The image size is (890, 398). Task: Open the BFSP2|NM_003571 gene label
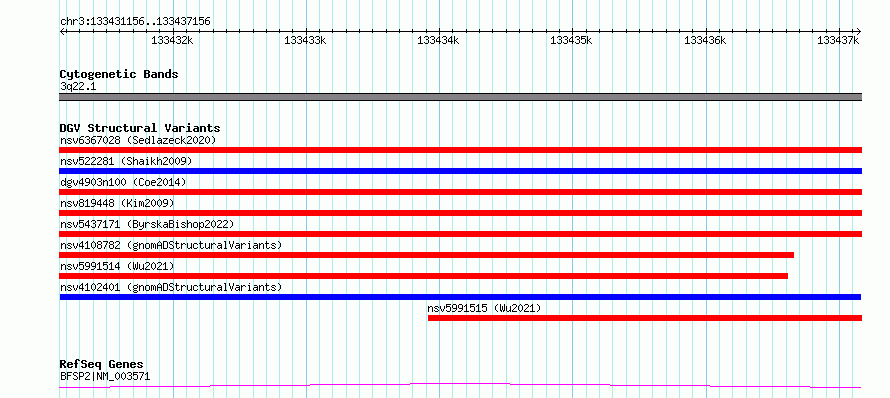click(105, 376)
